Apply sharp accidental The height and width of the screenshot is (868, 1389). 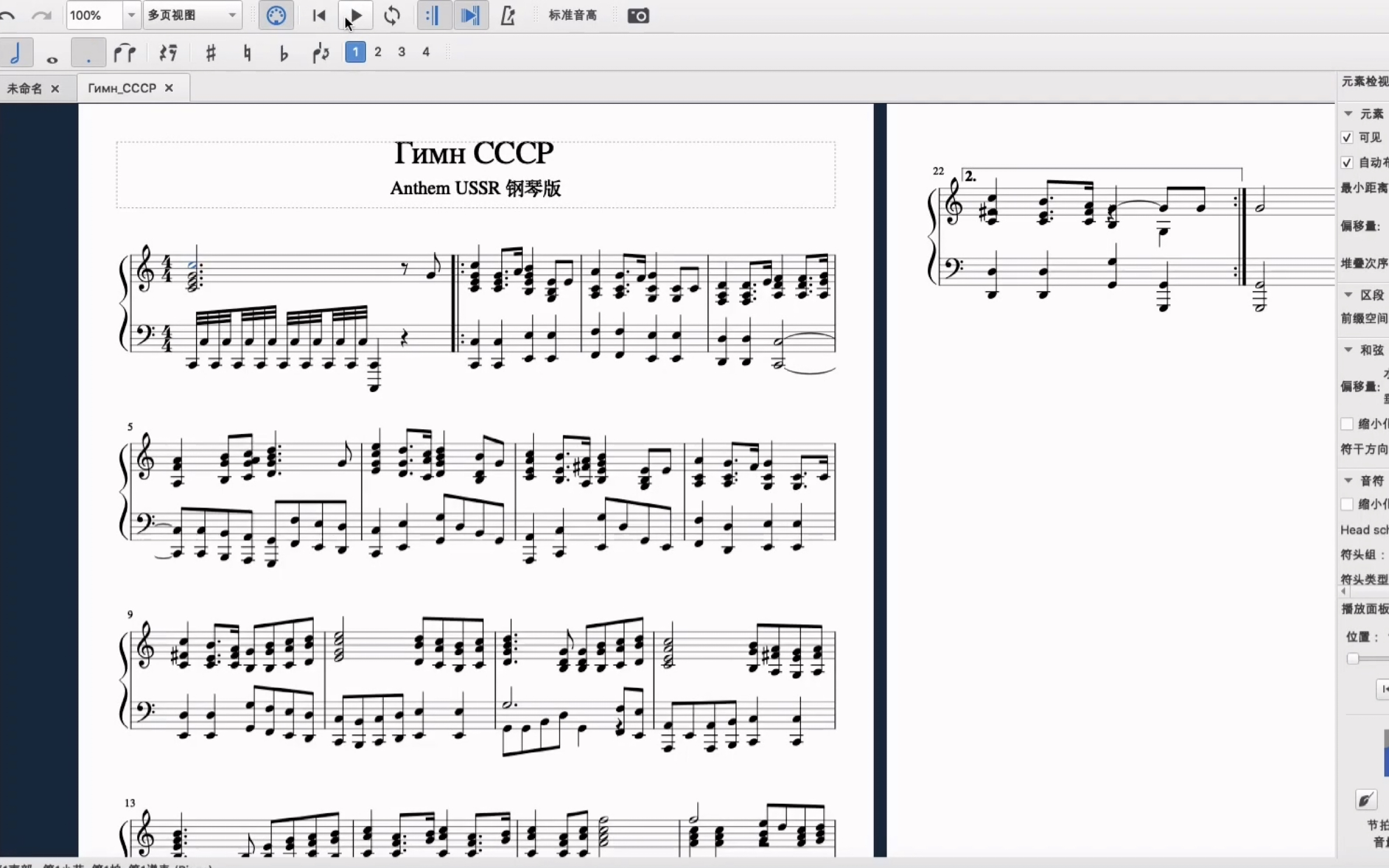211,53
